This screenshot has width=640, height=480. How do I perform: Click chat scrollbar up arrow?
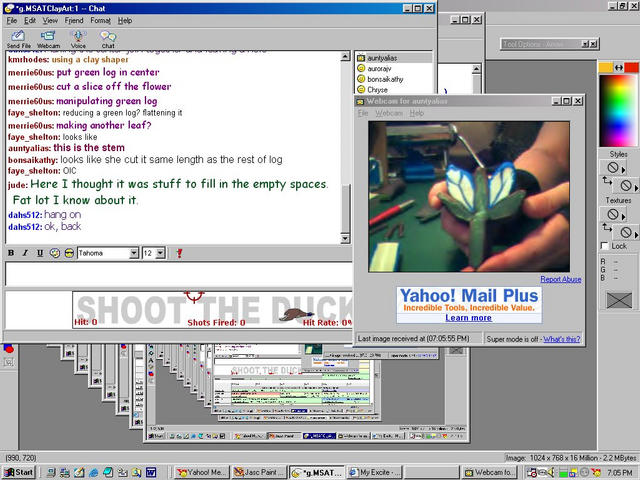coord(345,56)
